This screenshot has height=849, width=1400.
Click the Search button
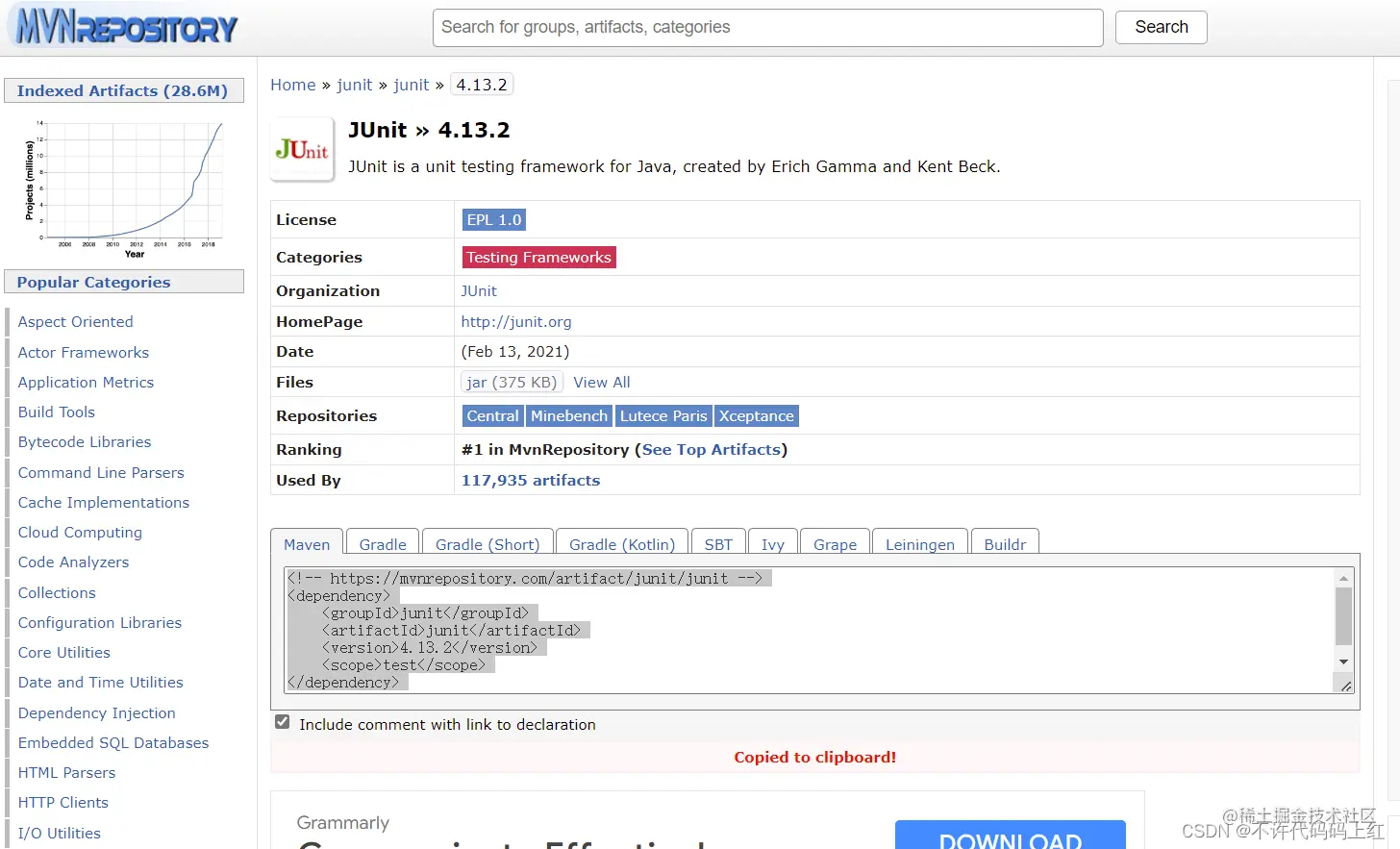tap(1161, 27)
